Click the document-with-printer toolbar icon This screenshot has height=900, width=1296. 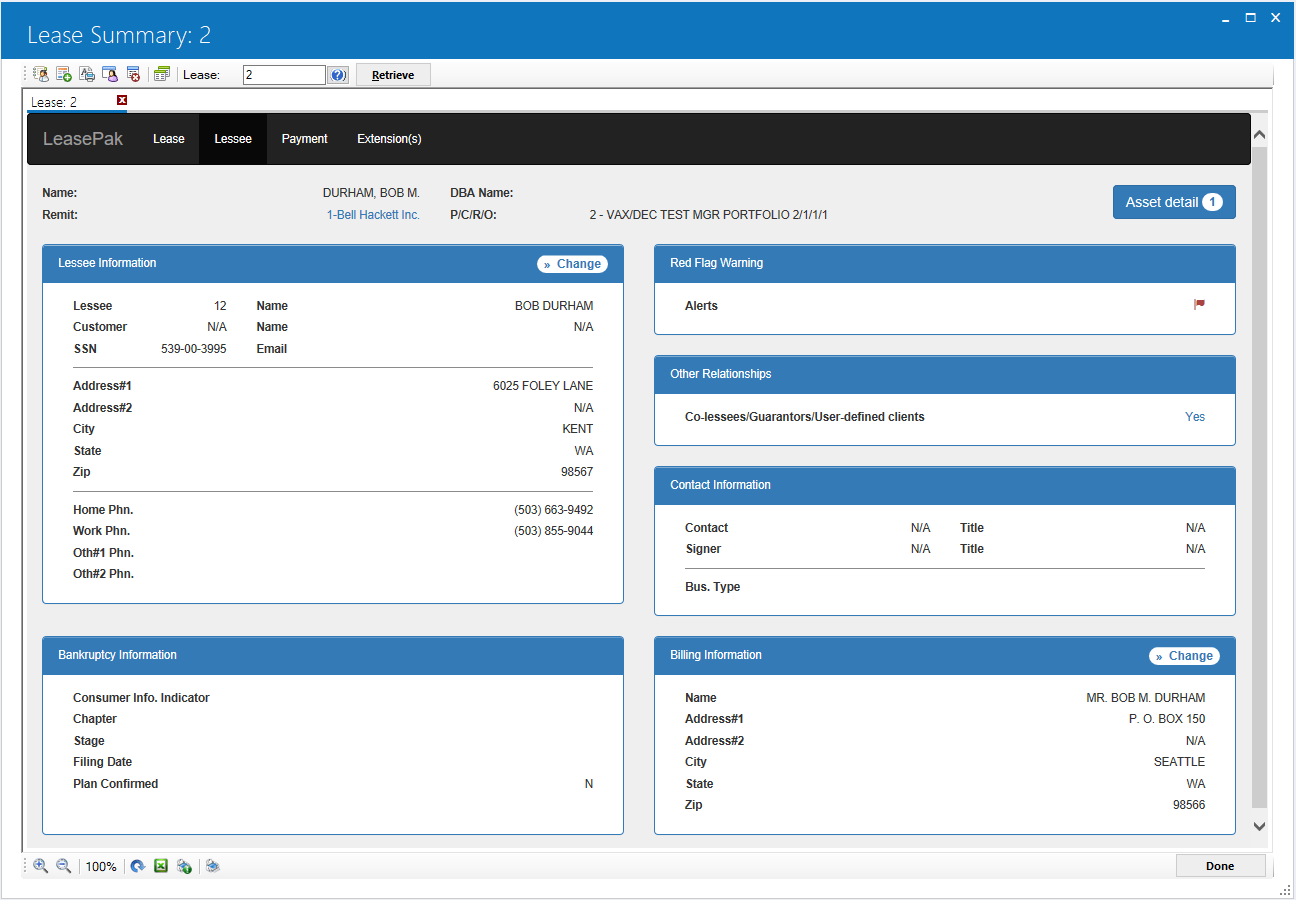(x=87, y=74)
